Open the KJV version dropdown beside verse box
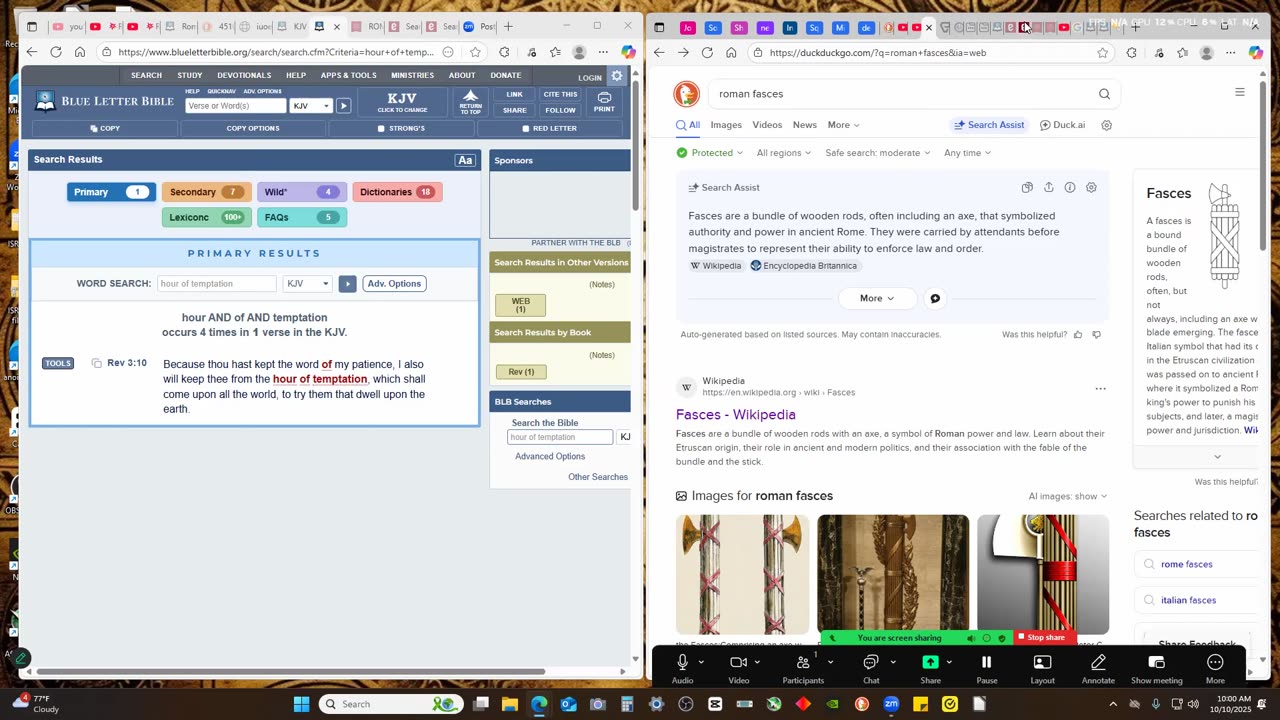 pos(311,106)
